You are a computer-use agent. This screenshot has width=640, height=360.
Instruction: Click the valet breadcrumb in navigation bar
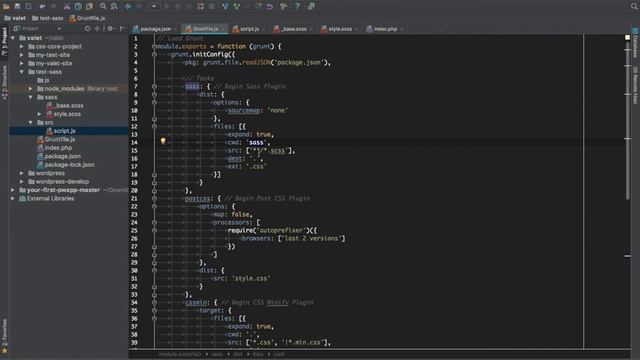[15, 18]
